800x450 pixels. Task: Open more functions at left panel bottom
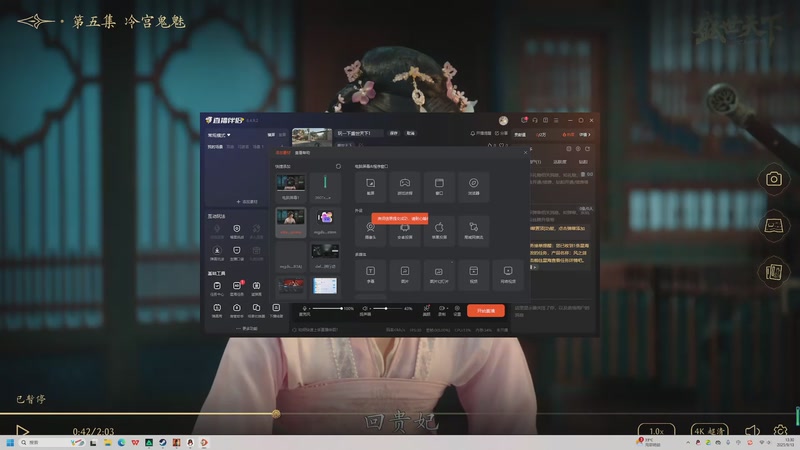tap(247, 329)
